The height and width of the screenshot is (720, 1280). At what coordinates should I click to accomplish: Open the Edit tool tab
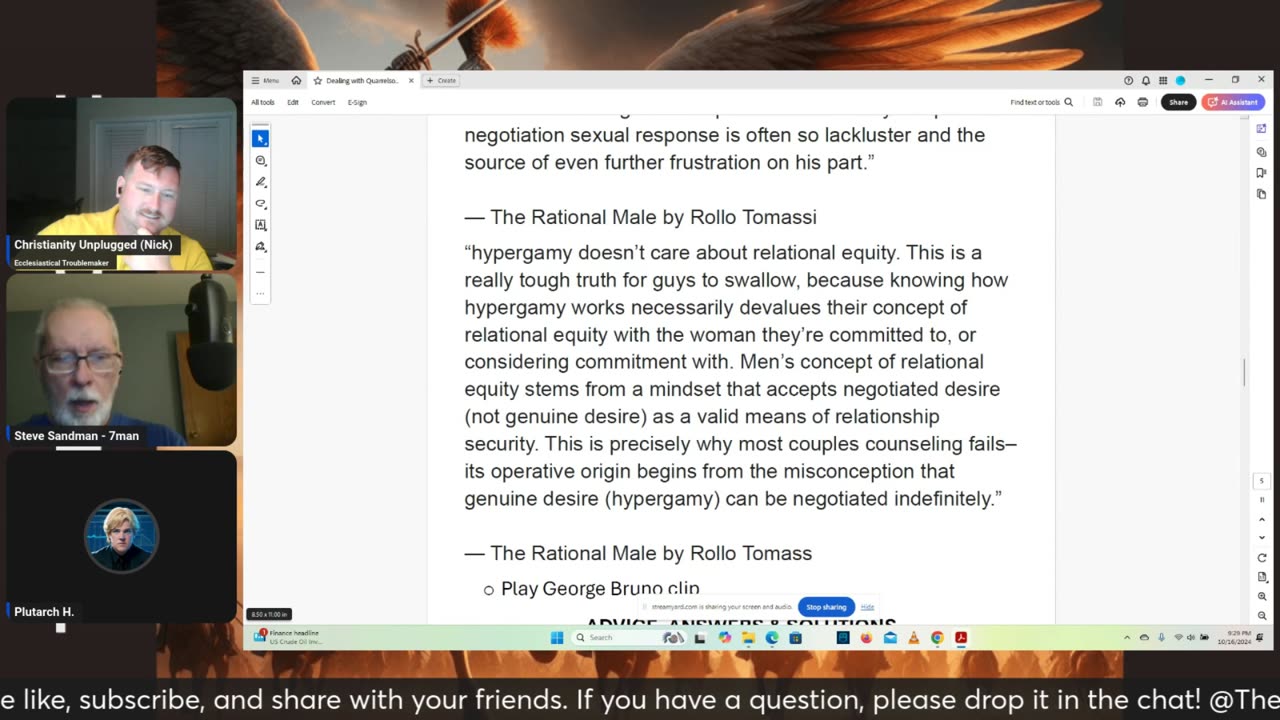click(293, 102)
